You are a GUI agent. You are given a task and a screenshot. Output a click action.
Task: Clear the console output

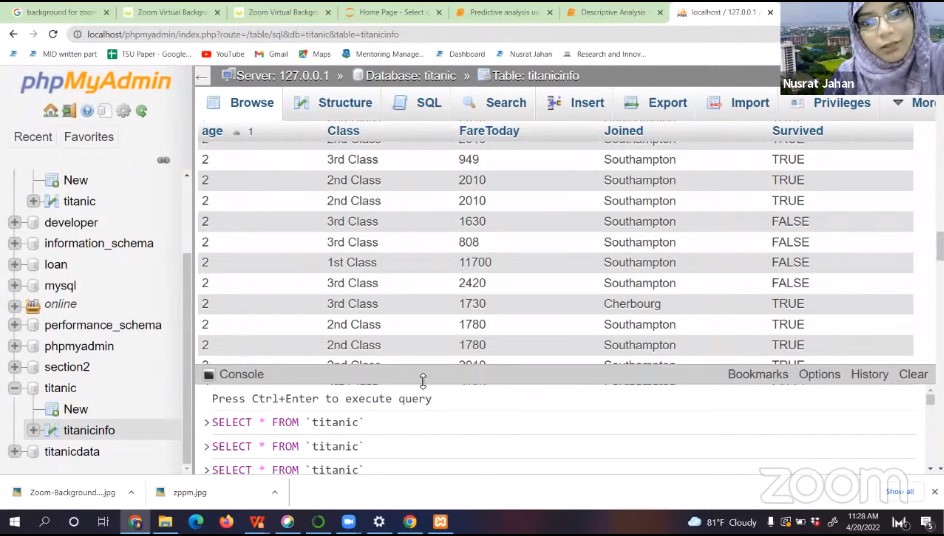pos(913,375)
